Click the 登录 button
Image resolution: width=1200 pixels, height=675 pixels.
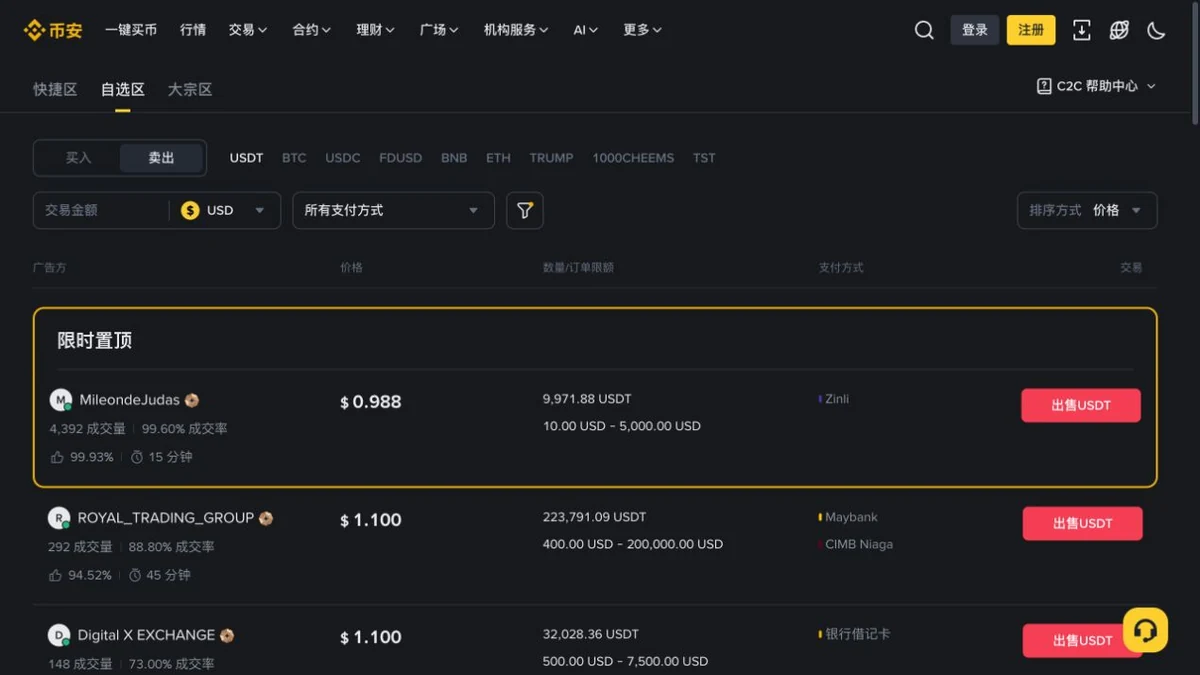tap(975, 30)
